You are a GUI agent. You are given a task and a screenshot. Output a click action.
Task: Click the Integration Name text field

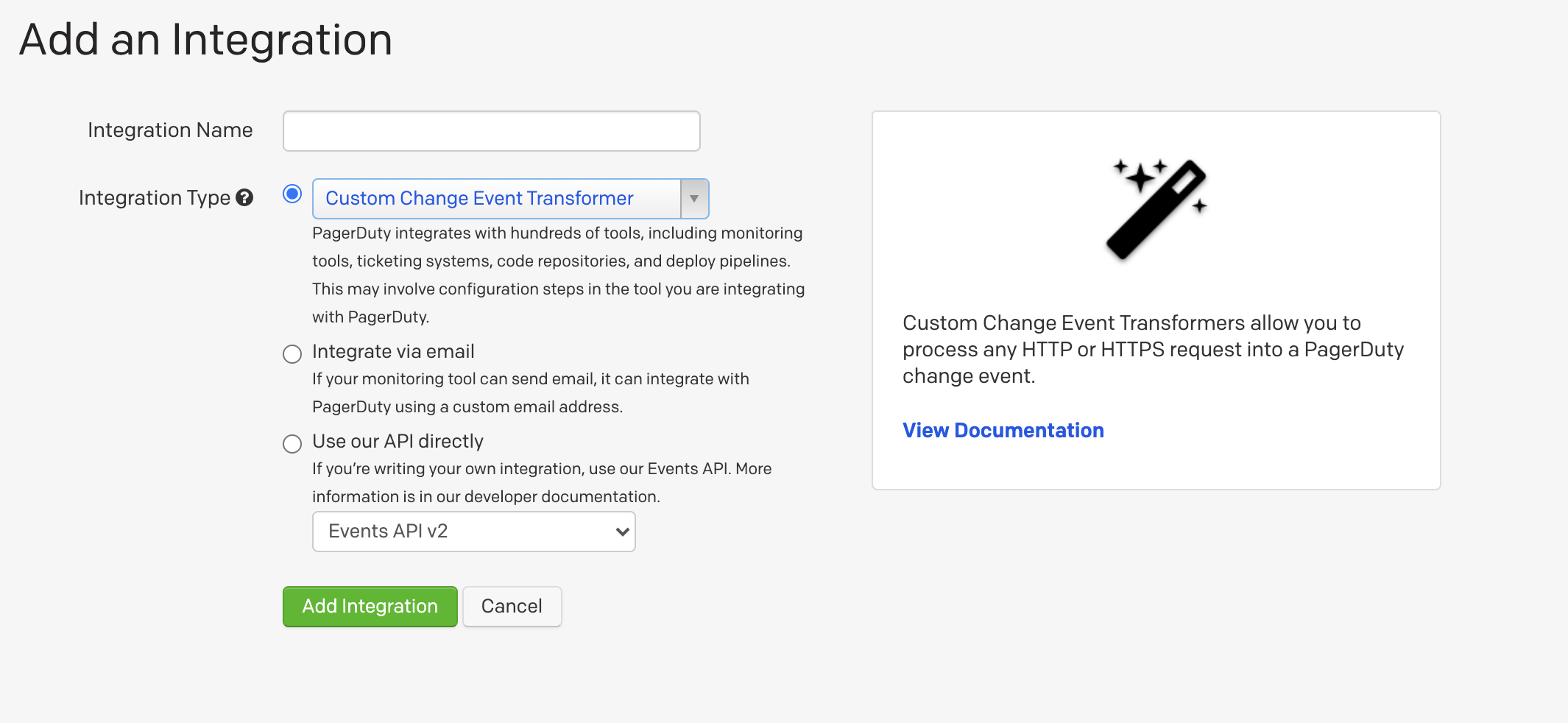[491, 131]
